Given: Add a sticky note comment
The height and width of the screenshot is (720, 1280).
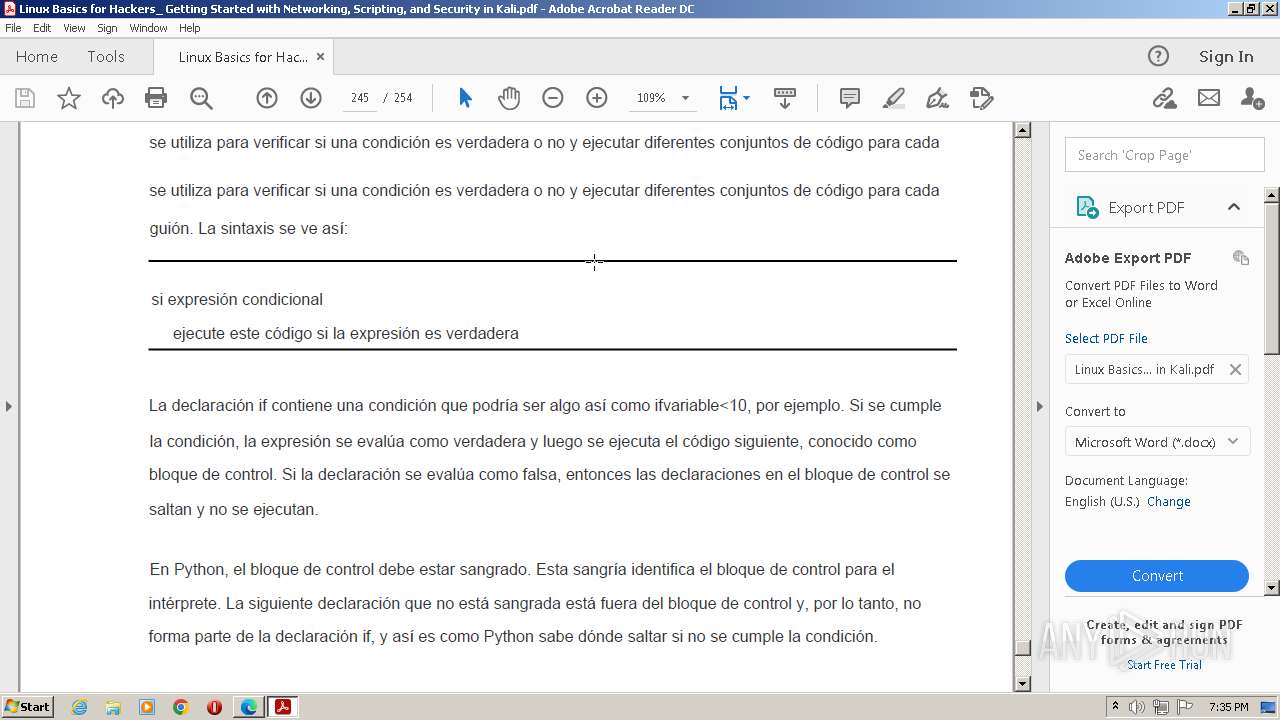Looking at the screenshot, I should coord(850,98).
